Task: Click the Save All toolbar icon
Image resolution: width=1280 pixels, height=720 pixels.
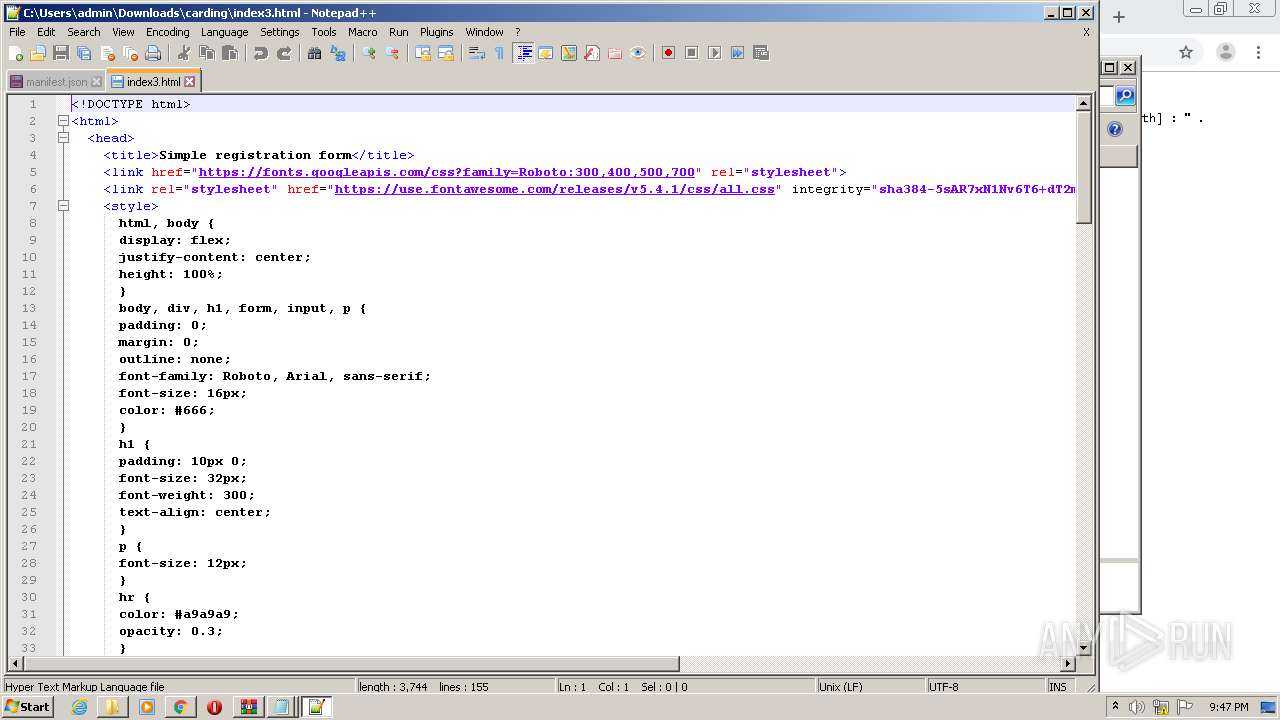Action: pos(84,53)
